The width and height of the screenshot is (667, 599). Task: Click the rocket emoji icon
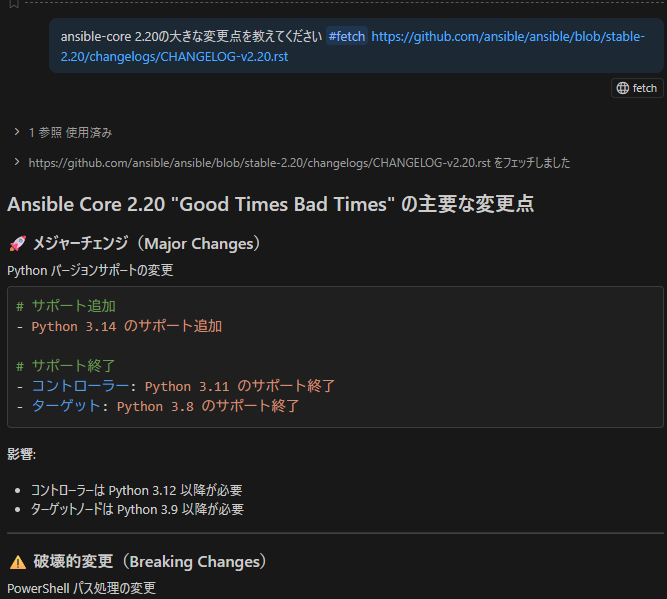point(18,244)
